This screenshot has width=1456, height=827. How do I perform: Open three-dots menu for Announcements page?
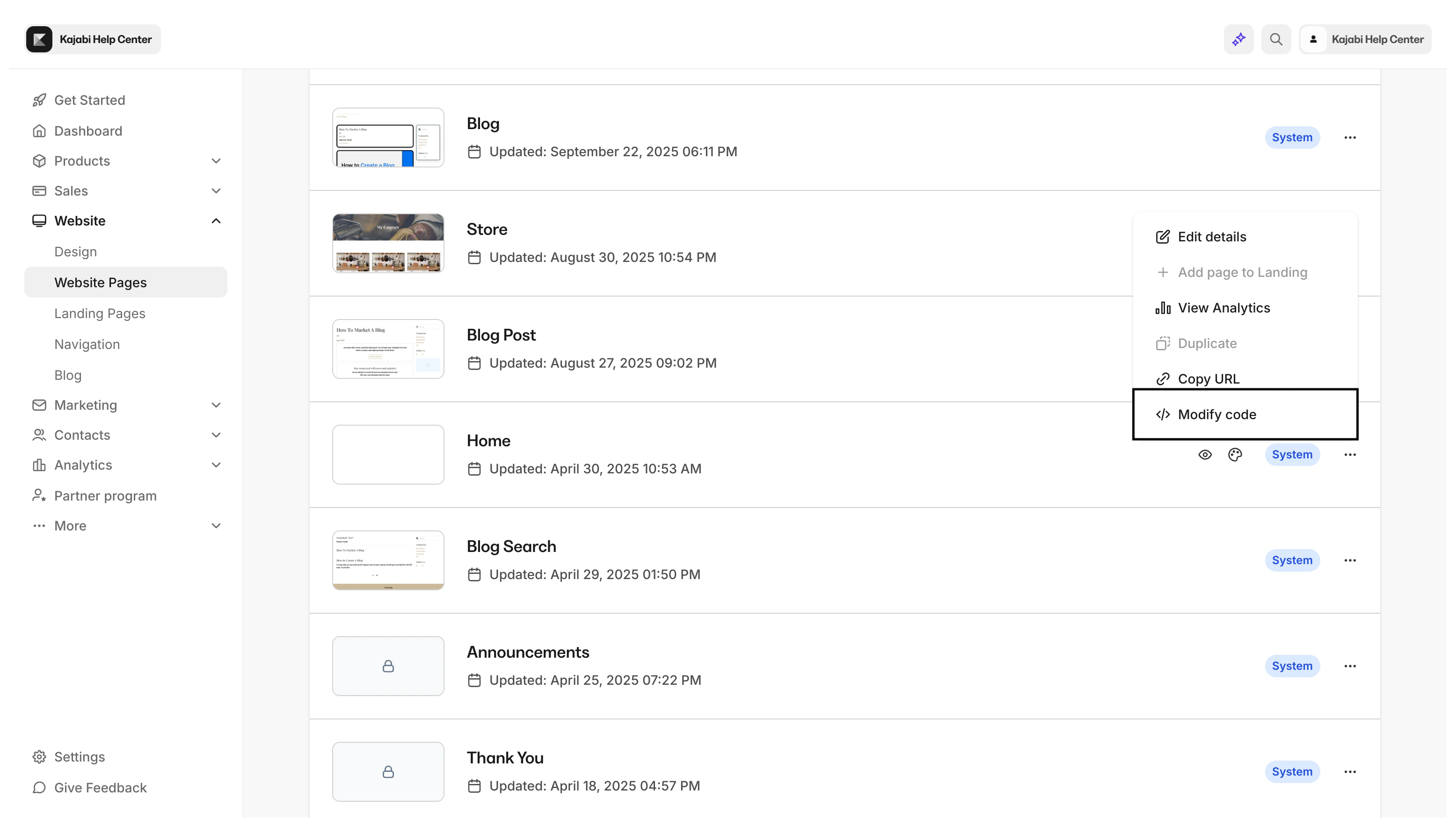1350,666
